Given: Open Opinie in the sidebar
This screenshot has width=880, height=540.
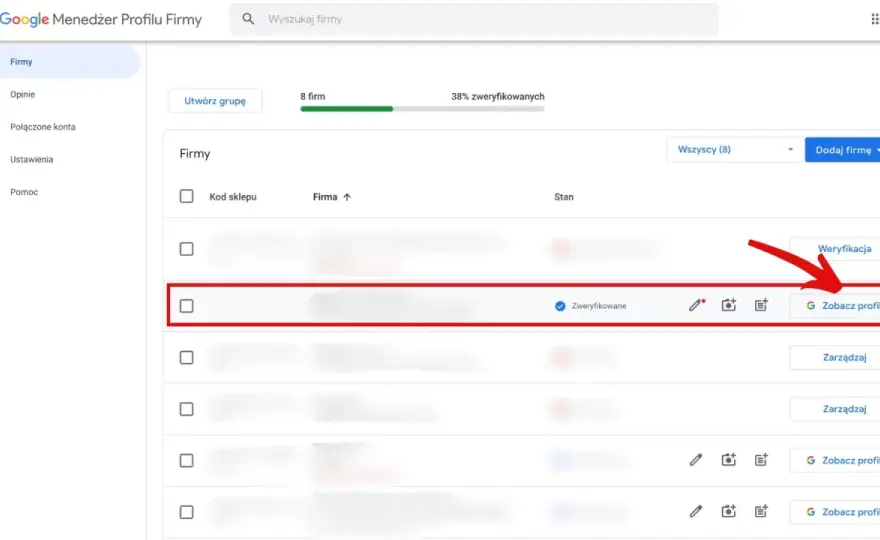Looking at the screenshot, I should (x=22, y=94).
